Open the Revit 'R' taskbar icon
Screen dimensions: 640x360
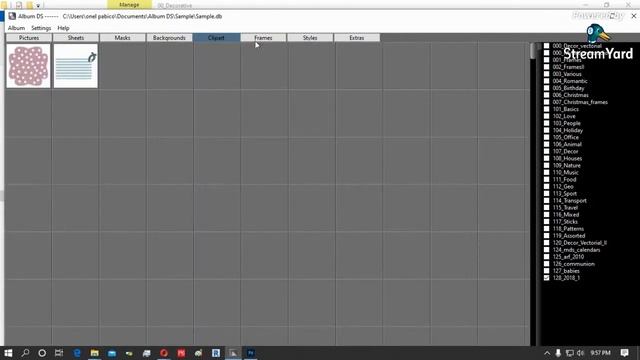click(x=216, y=353)
